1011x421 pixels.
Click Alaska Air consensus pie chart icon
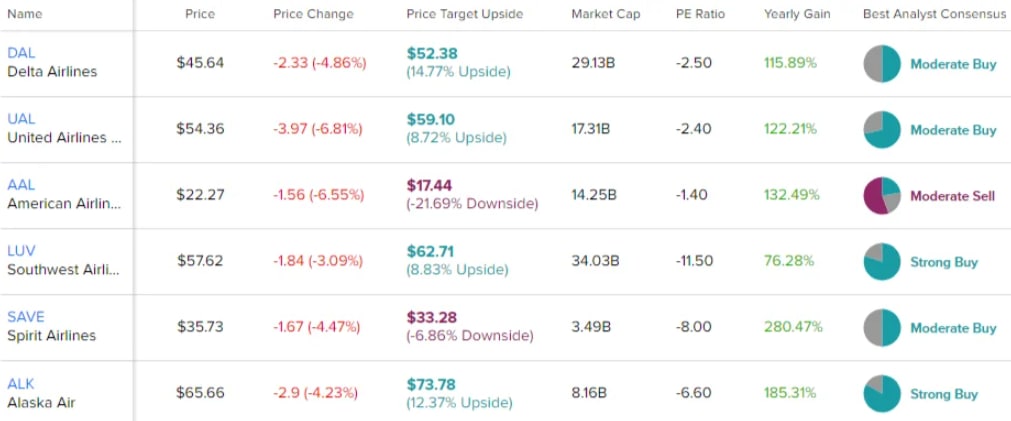[x=882, y=394]
